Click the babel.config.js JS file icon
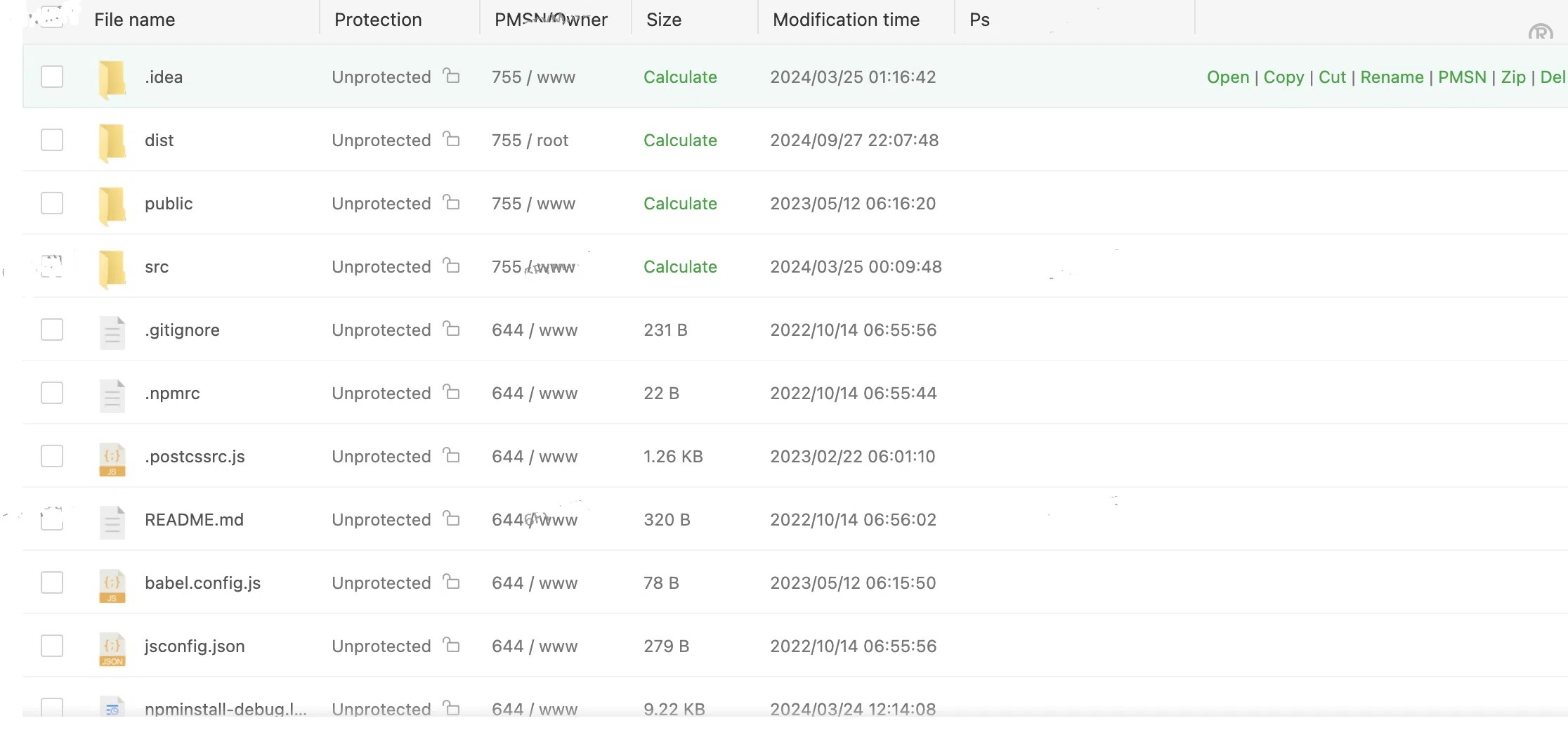This screenshot has height=742, width=1568. (112, 585)
